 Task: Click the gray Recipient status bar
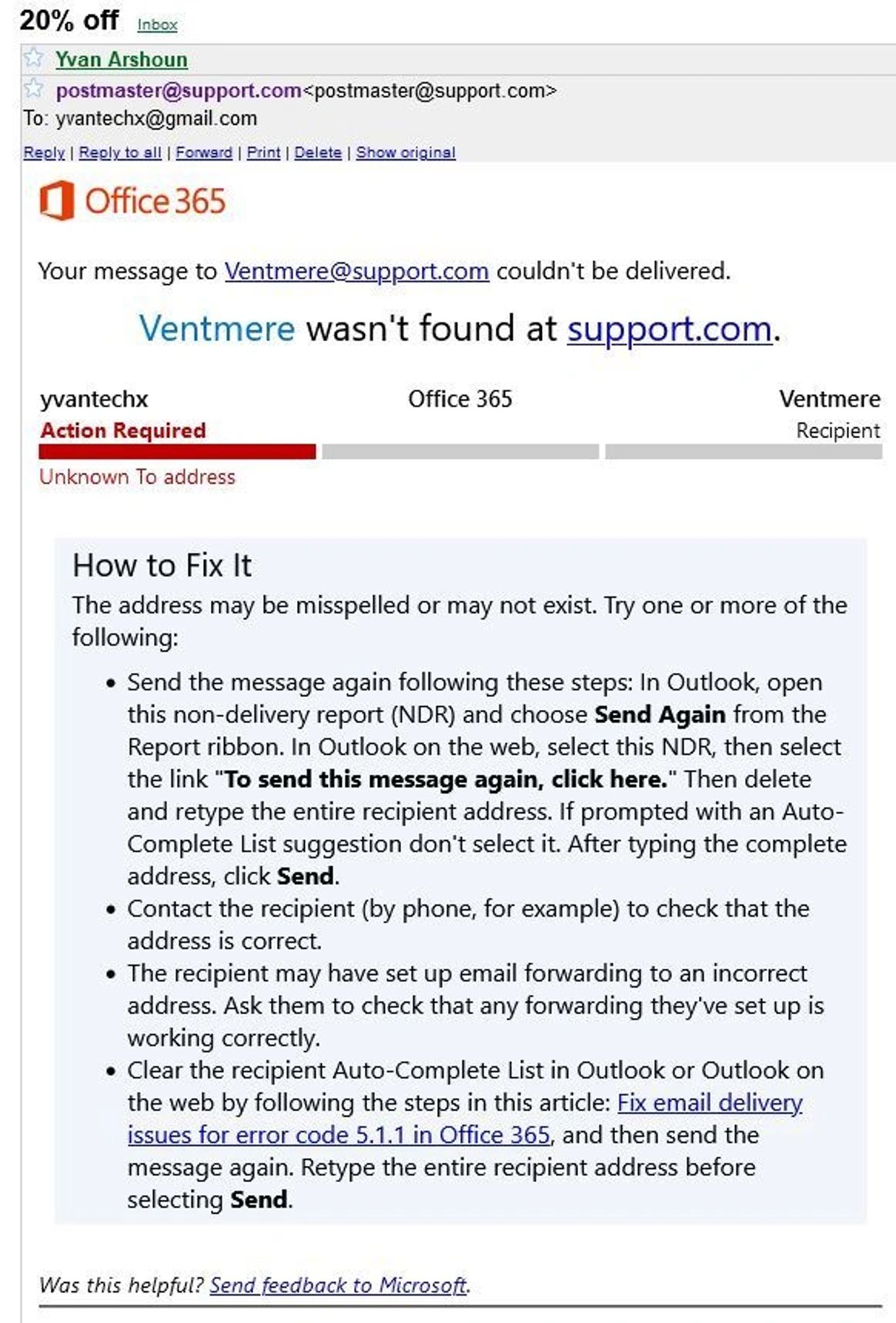(744, 452)
